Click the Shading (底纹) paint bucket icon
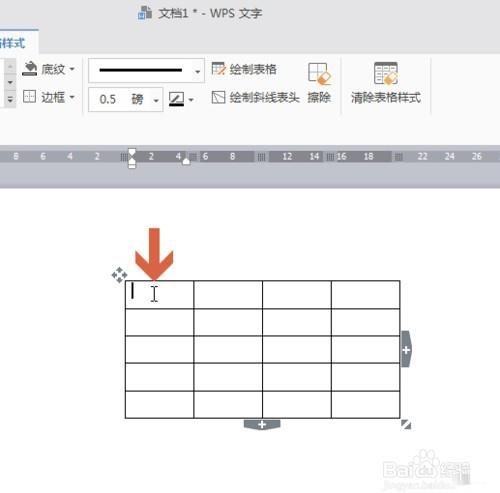 30,69
